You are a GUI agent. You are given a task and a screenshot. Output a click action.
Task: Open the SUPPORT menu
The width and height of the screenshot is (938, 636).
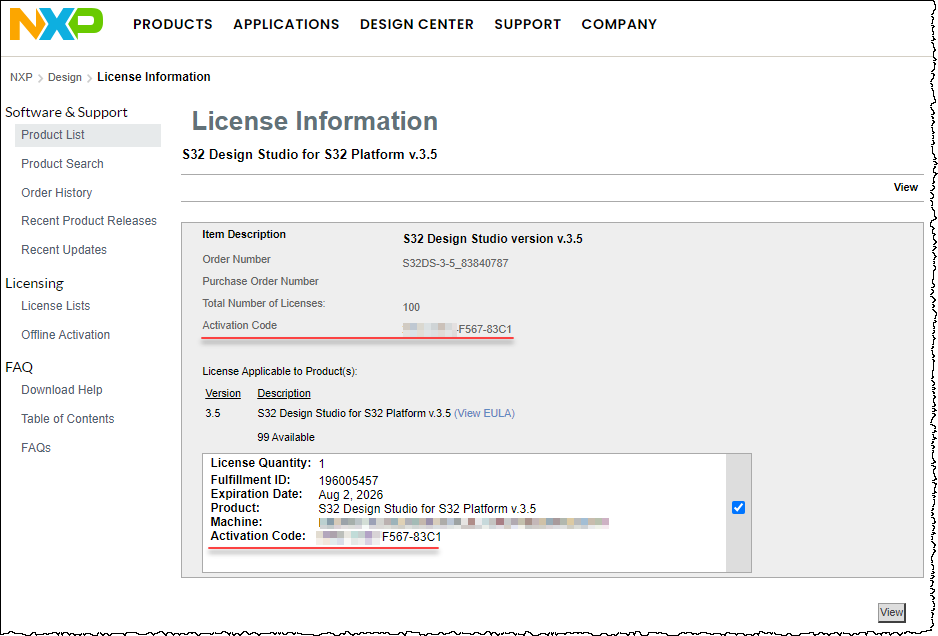[x=527, y=24]
